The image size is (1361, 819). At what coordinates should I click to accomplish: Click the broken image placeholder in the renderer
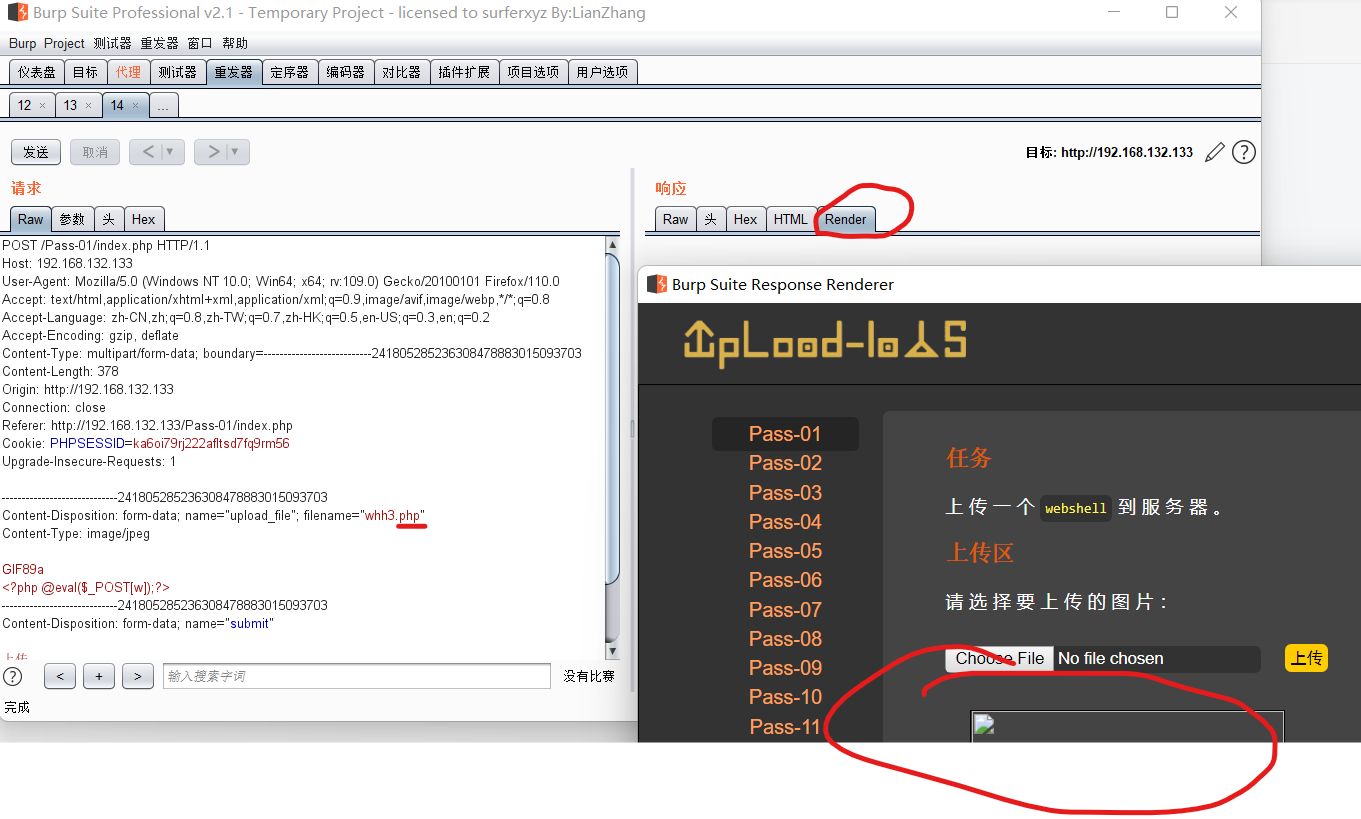pos(984,724)
